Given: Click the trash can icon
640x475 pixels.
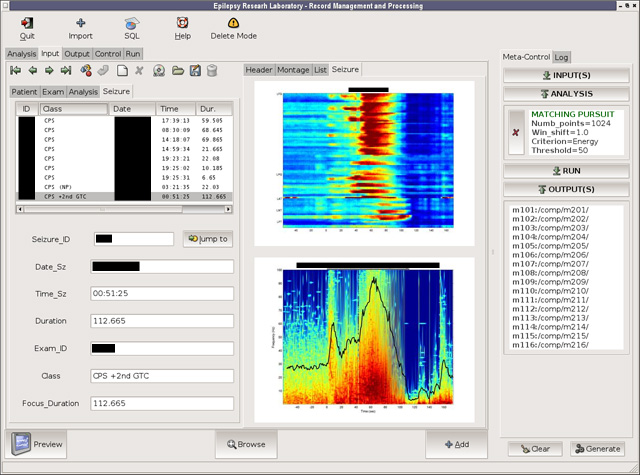Looking at the screenshot, I should point(212,71).
